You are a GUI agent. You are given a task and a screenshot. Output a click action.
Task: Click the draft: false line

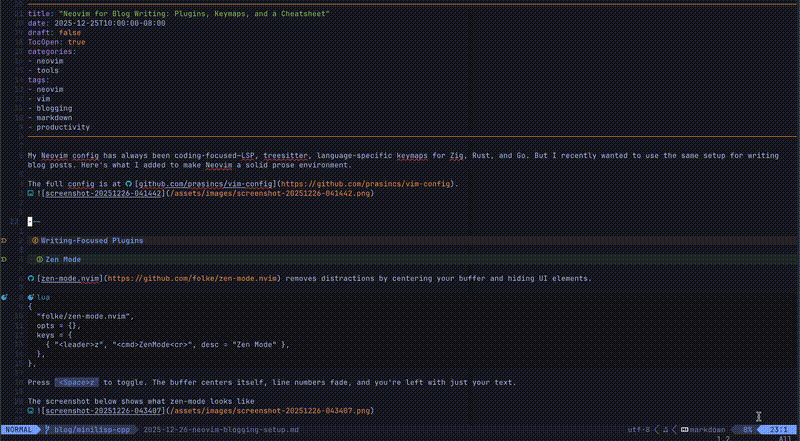(54, 33)
